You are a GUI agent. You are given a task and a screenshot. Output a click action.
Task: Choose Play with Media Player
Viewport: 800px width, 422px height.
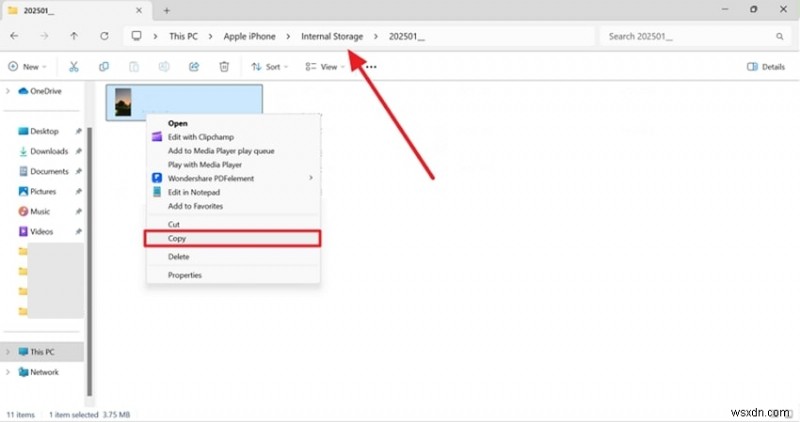click(234, 164)
